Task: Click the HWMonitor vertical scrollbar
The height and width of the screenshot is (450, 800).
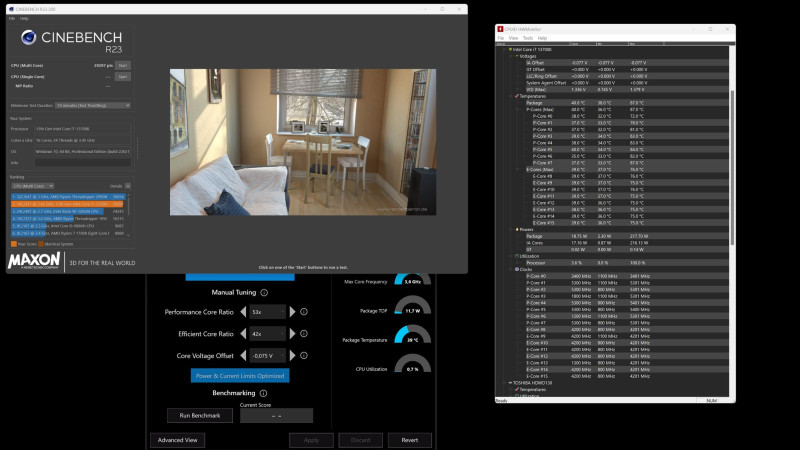Action: pos(732,167)
